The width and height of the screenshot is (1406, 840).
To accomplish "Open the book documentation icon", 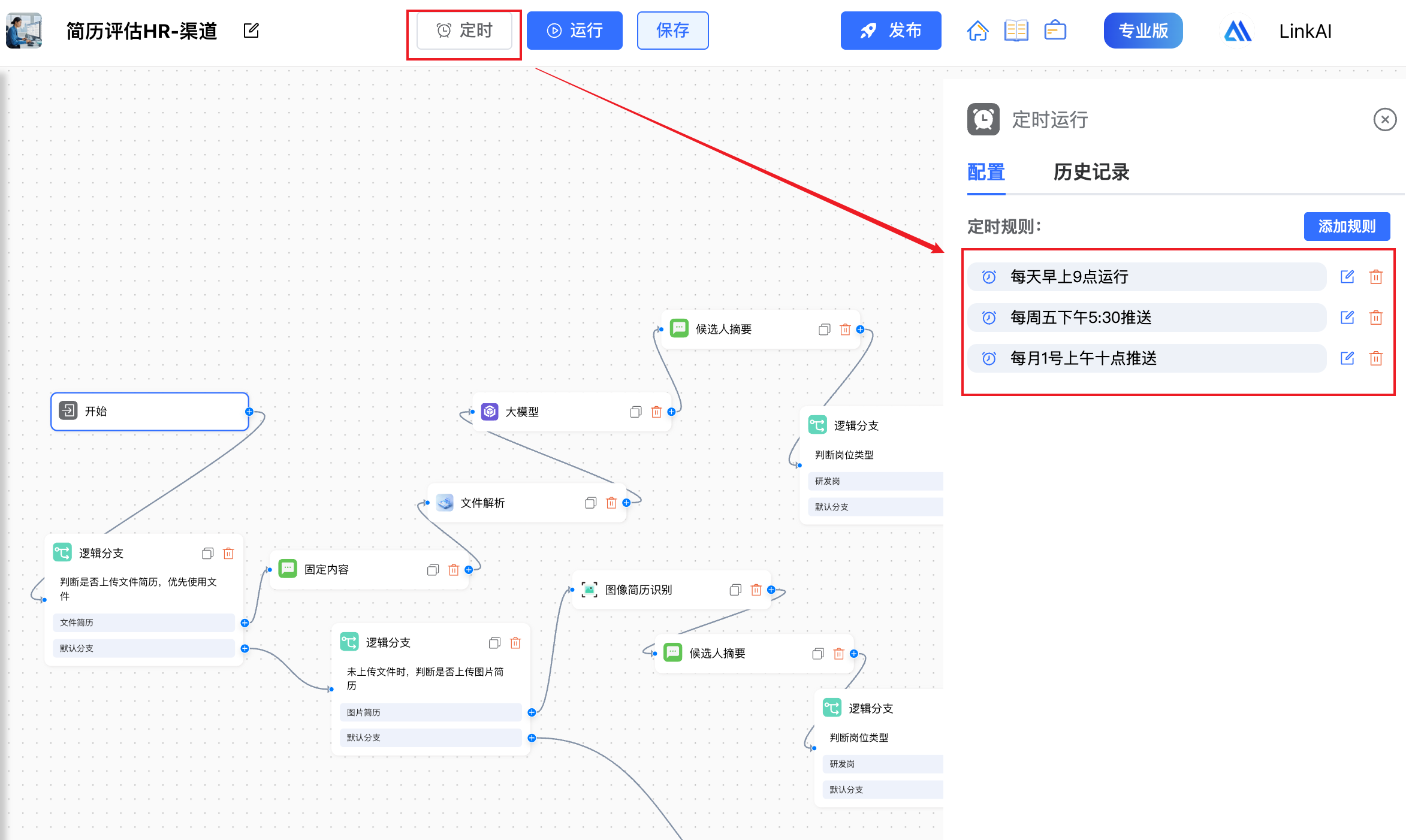I will [x=1016, y=31].
